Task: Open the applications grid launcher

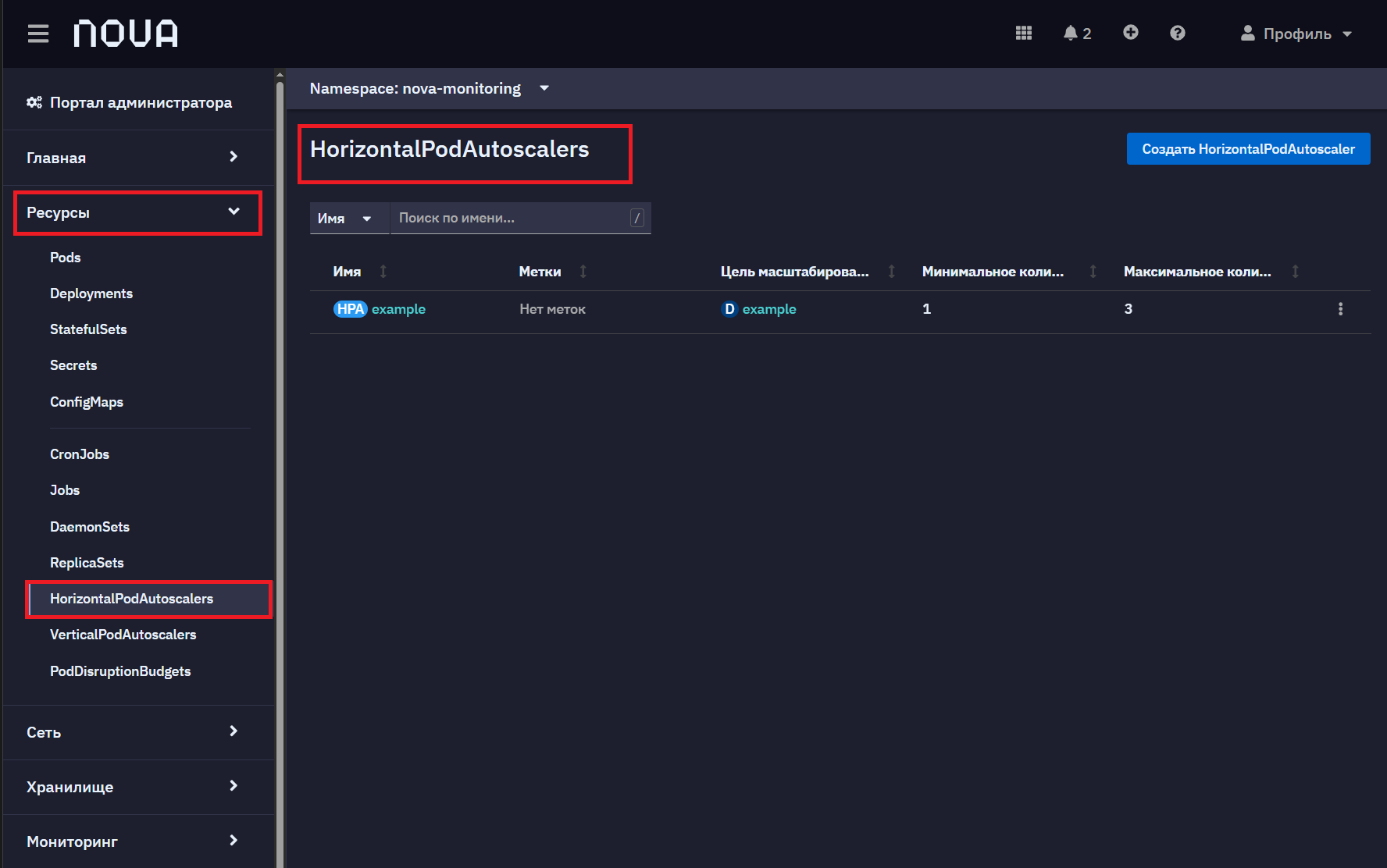Action: point(1024,33)
